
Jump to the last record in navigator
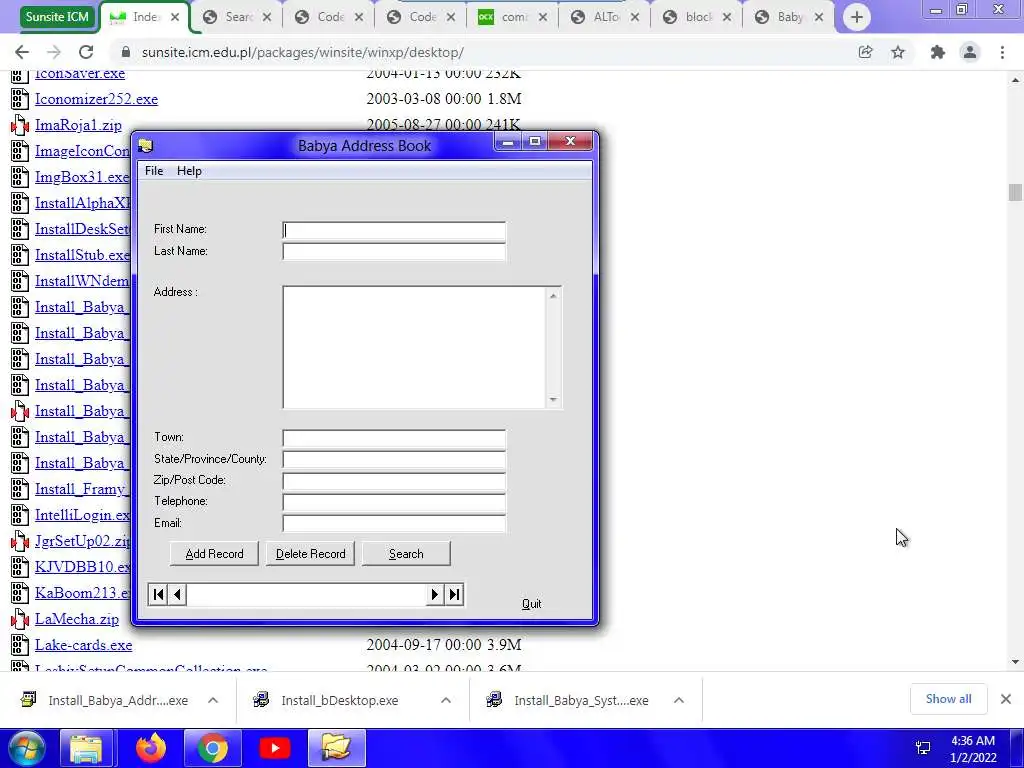coord(454,594)
